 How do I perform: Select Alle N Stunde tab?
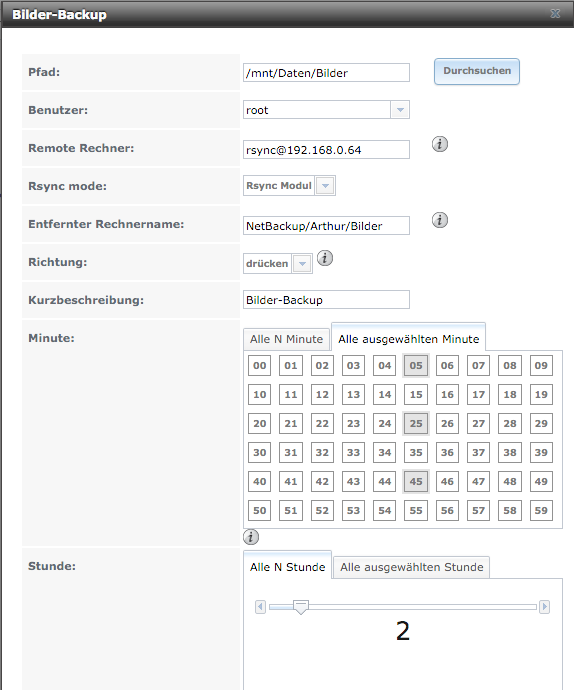(x=287, y=567)
